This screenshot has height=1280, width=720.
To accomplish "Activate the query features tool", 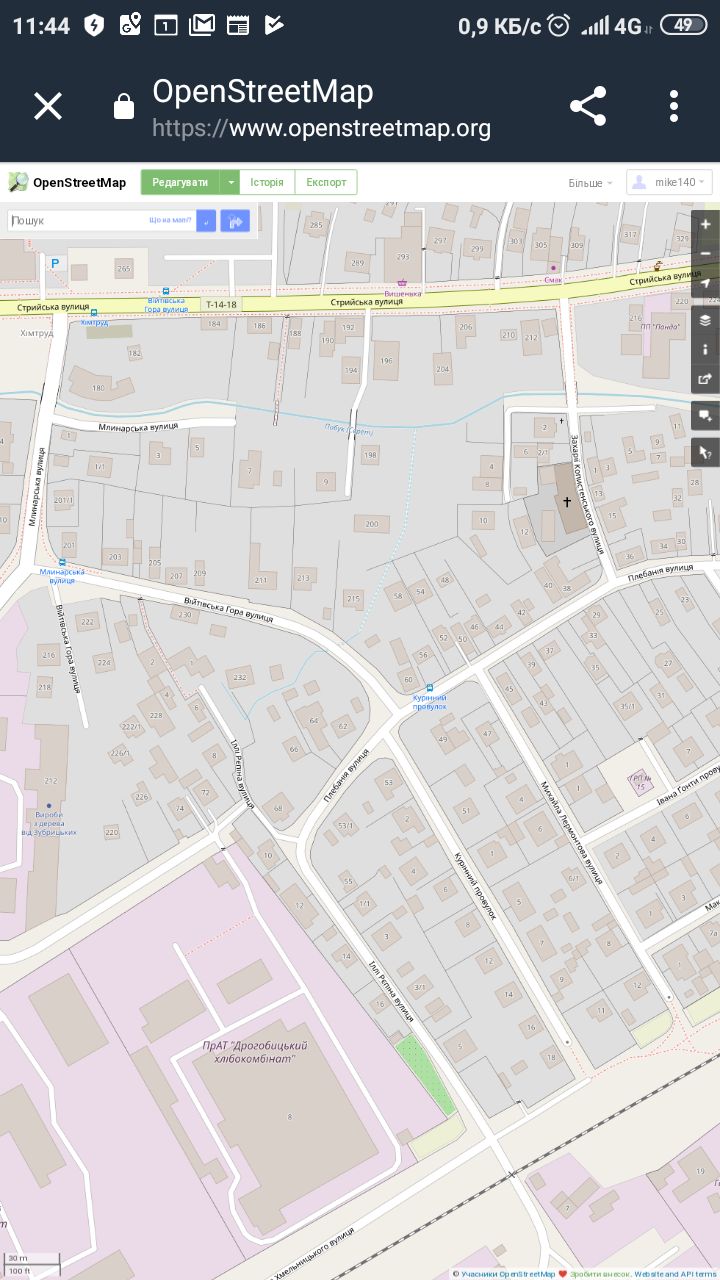I will (x=705, y=452).
